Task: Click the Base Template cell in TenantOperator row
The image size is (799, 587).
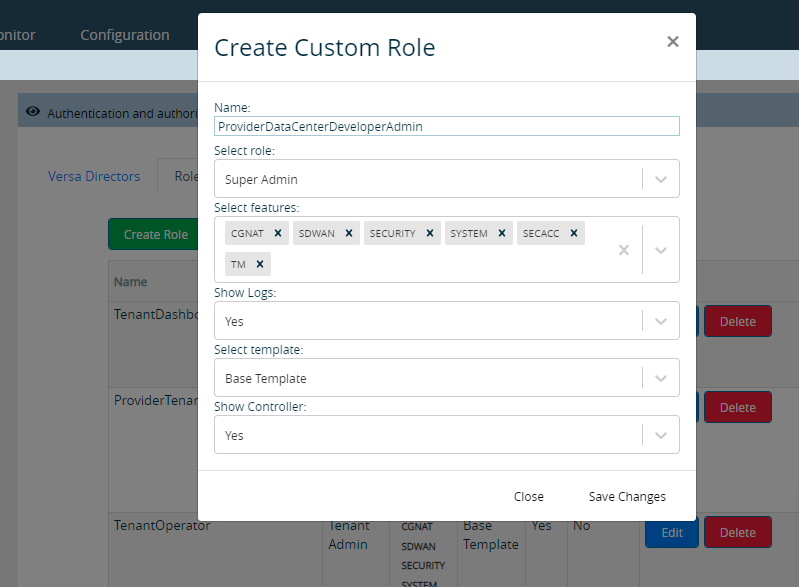Action: click(491, 535)
